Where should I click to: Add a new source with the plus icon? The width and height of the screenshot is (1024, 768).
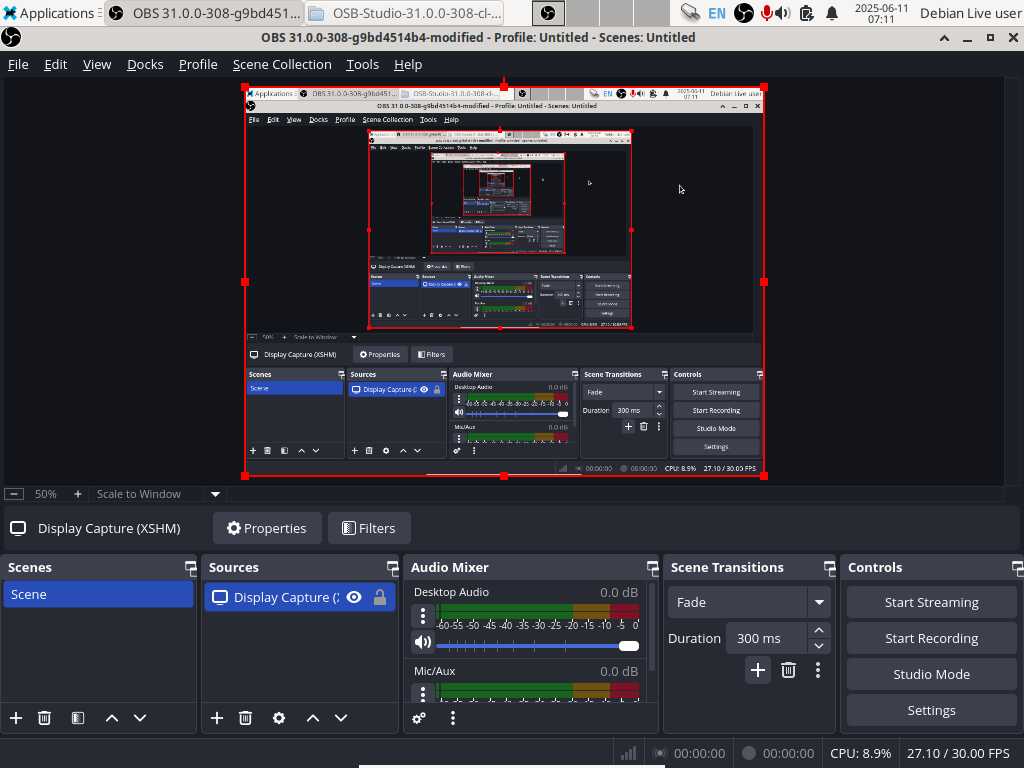click(217, 718)
